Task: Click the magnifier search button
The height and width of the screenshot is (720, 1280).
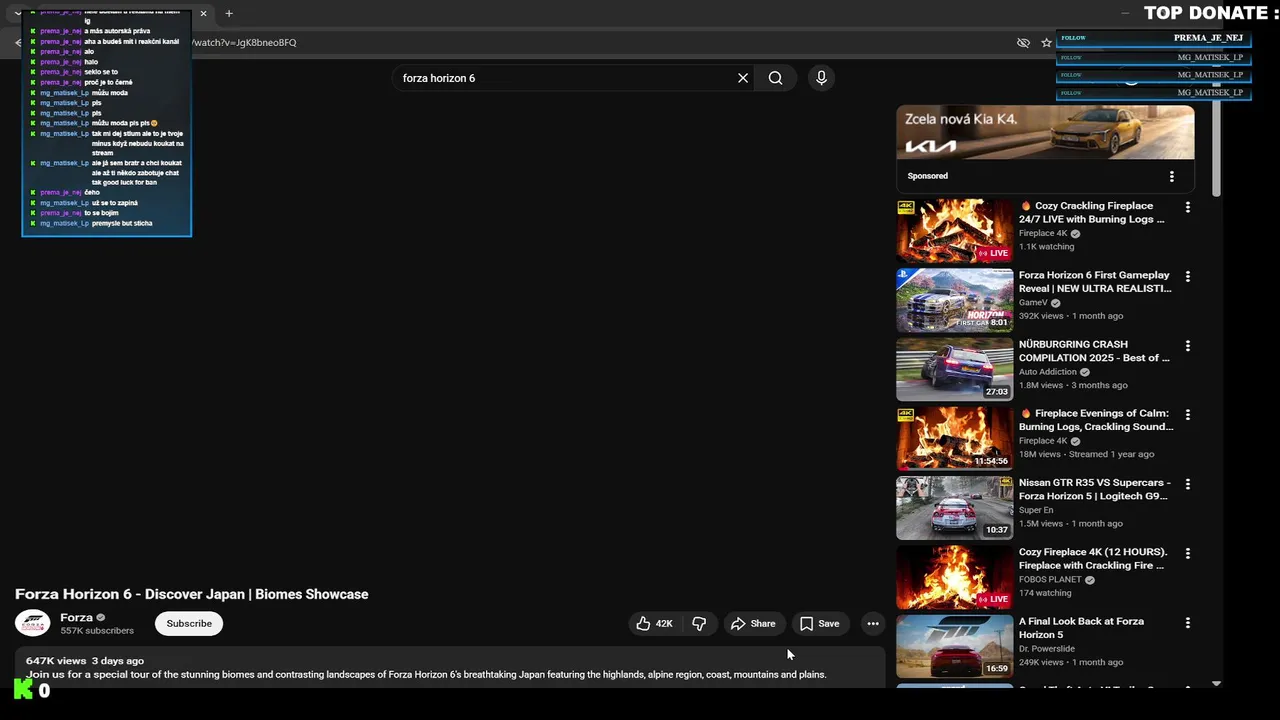Action: pos(775,78)
